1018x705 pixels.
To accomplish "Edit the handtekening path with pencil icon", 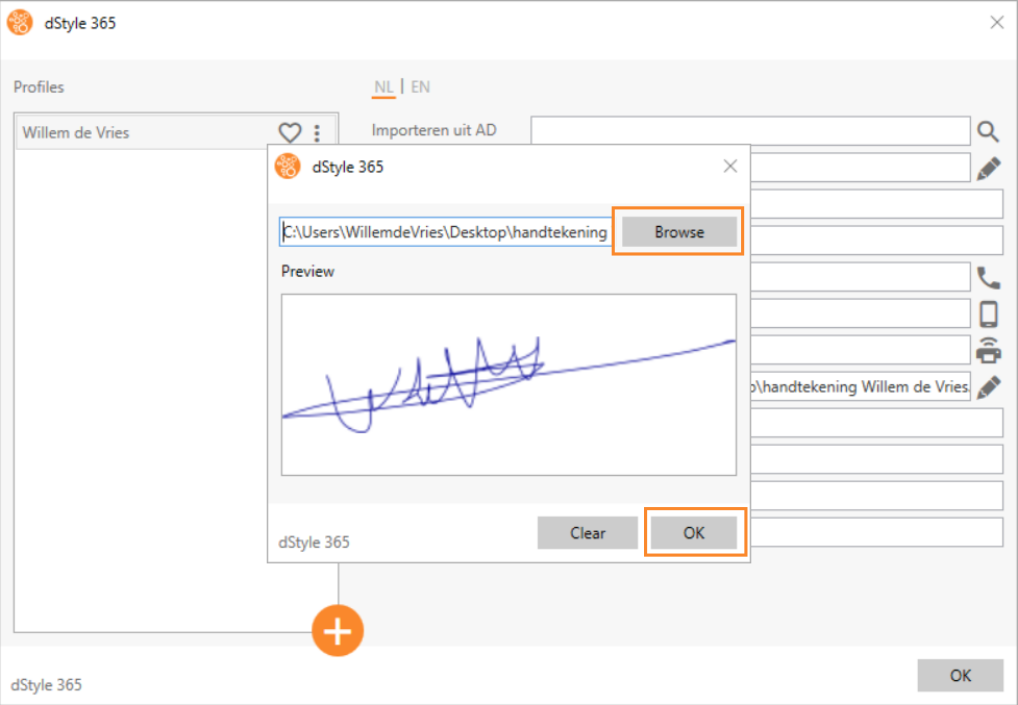I will pyautogui.click(x=988, y=387).
